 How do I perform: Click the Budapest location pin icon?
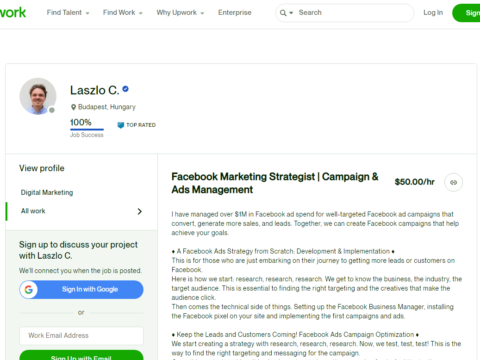(x=73, y=107)
